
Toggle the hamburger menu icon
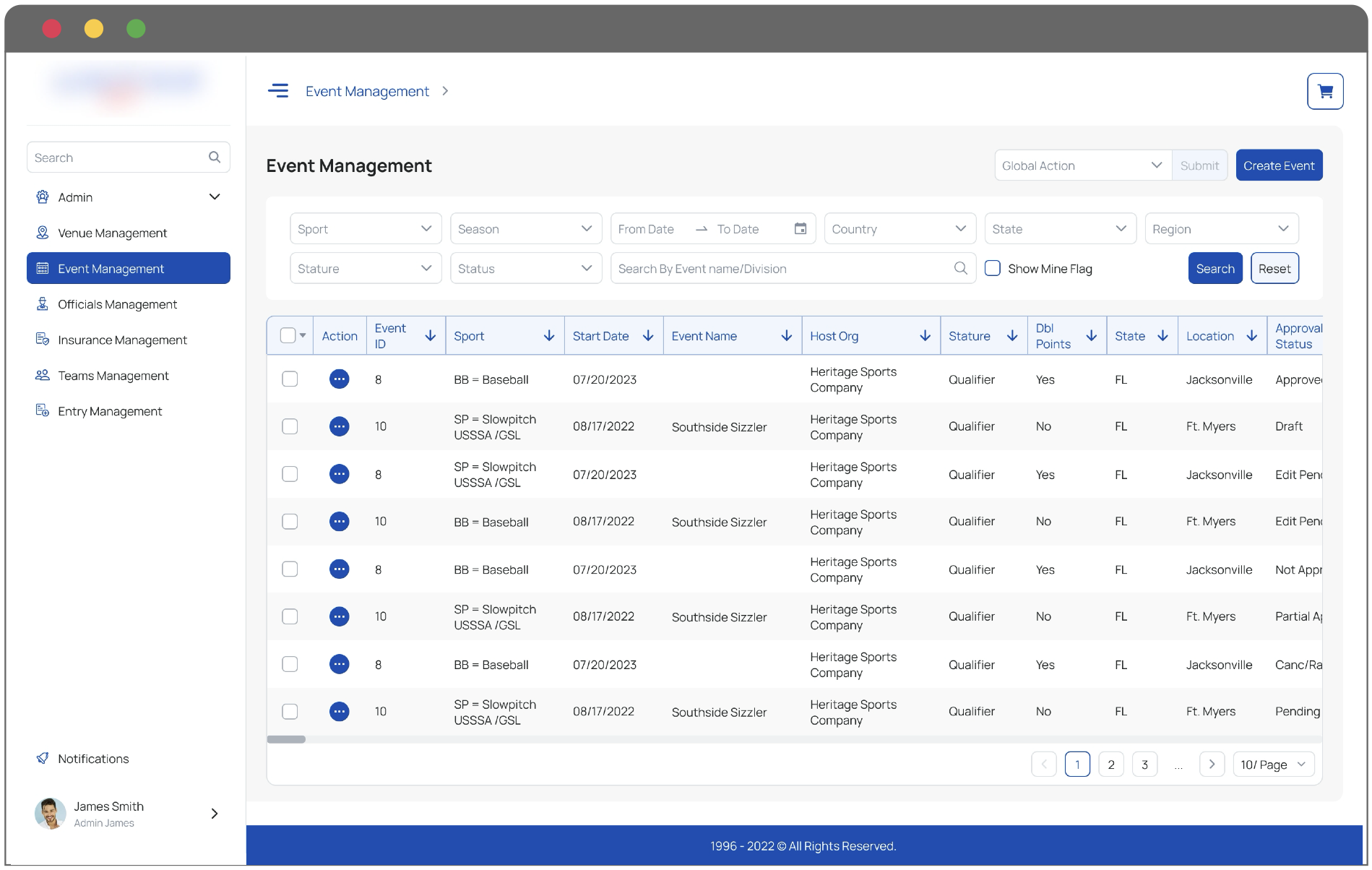(278, 90)
